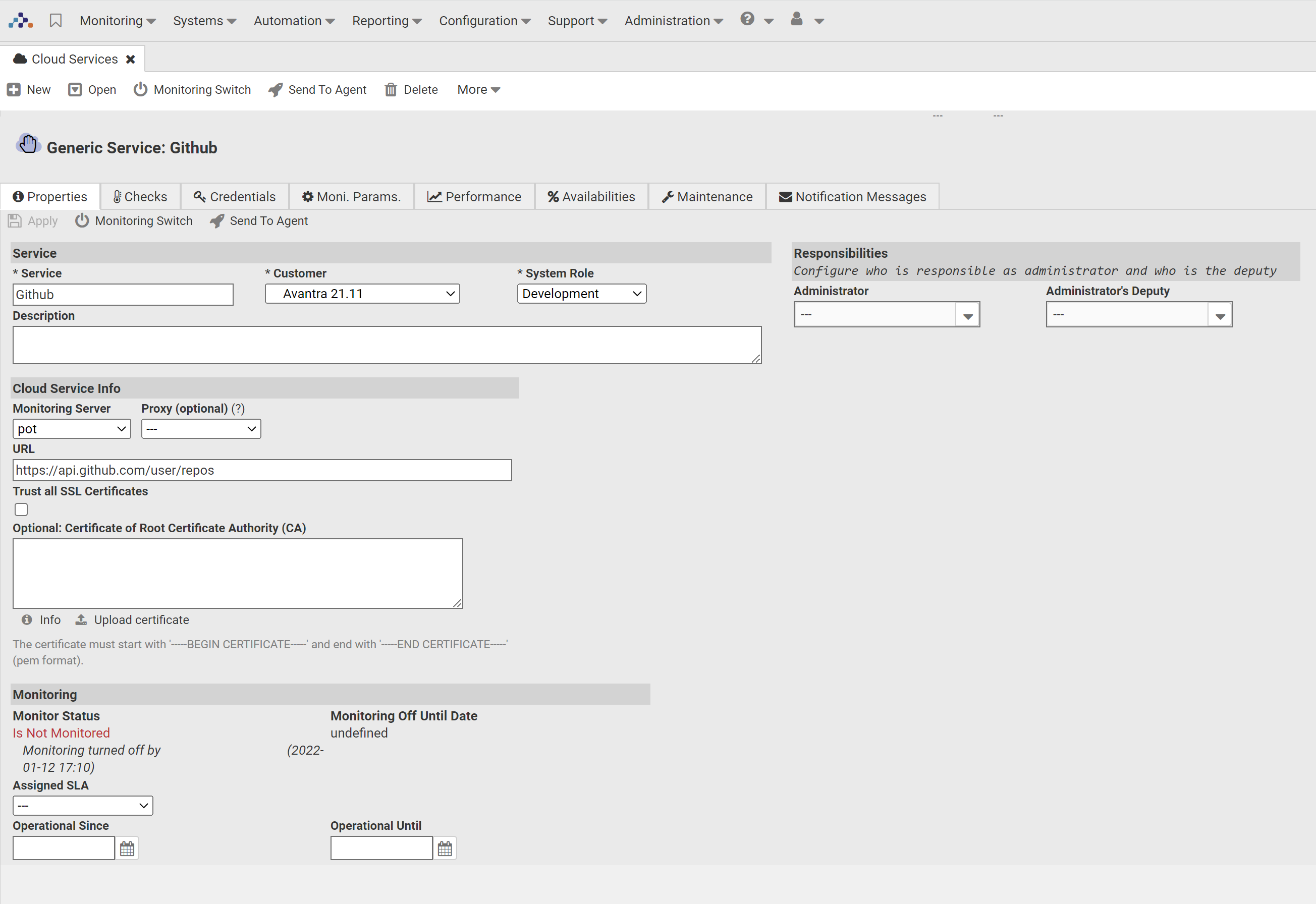This screenshot has height=904, width=1316.
Task: Click Upload certificate icon
Action: tap(82, 619)
